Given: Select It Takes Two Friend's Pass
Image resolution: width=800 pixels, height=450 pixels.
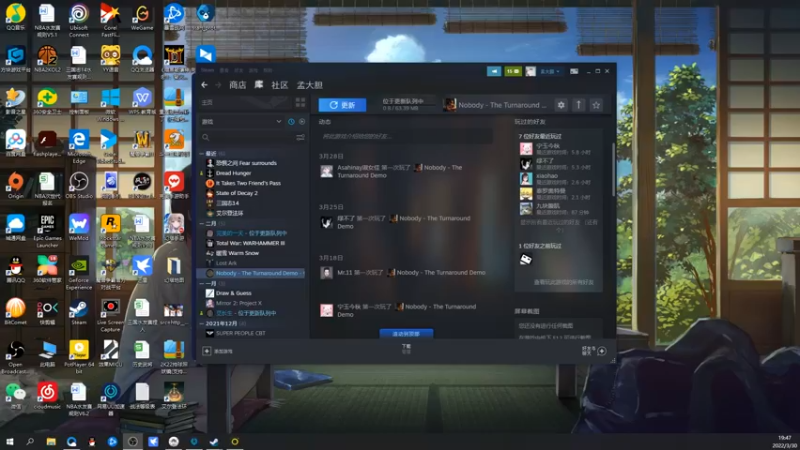Looking at the screenshot, I should pos(248,183).
